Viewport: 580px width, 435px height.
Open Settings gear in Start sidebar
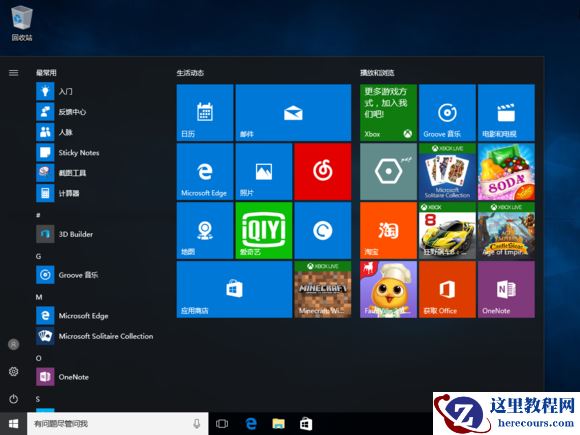pos(14,371)
